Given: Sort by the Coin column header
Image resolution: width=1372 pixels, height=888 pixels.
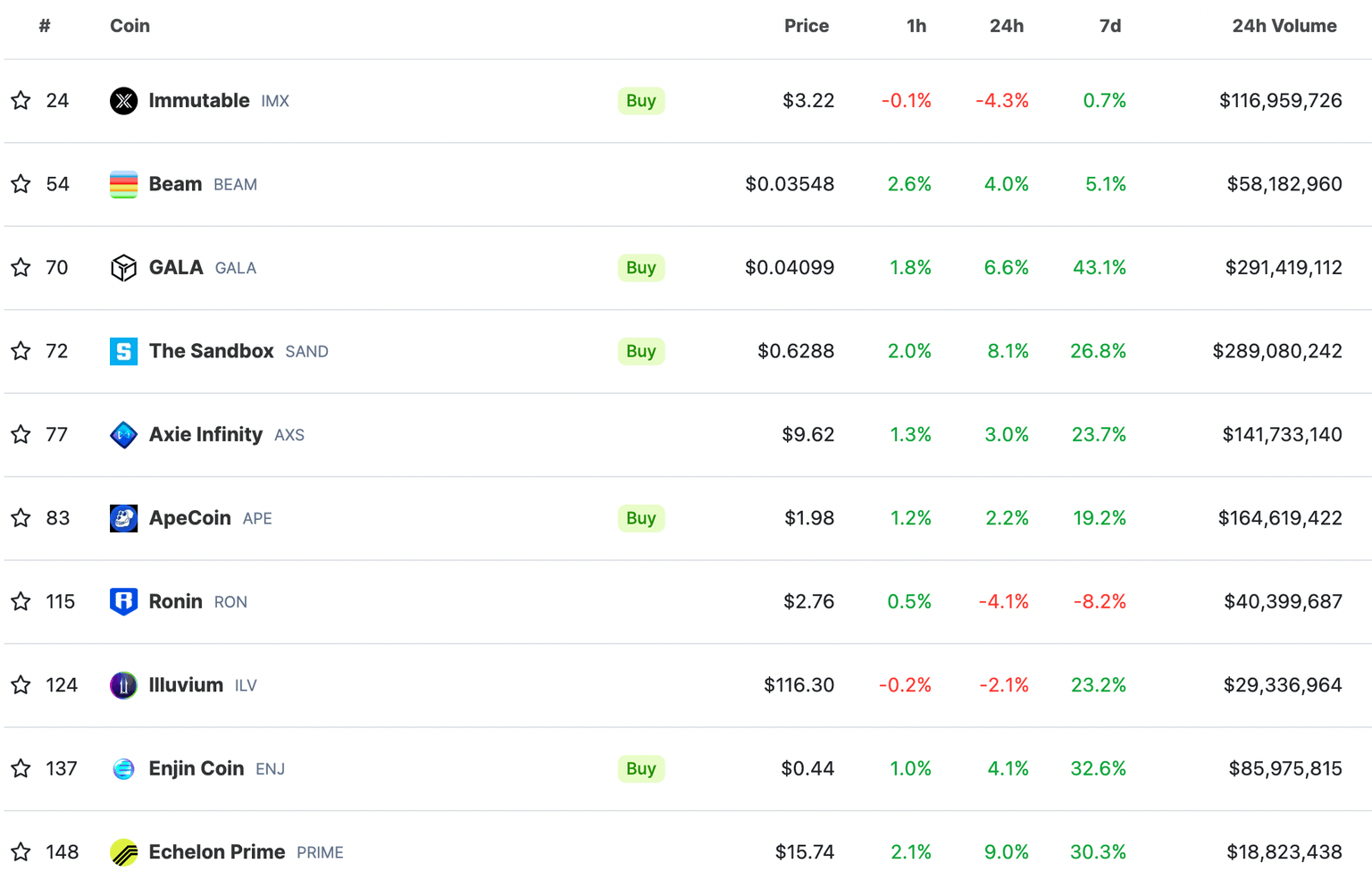Looking at the screenshot, I should (130, 26).
